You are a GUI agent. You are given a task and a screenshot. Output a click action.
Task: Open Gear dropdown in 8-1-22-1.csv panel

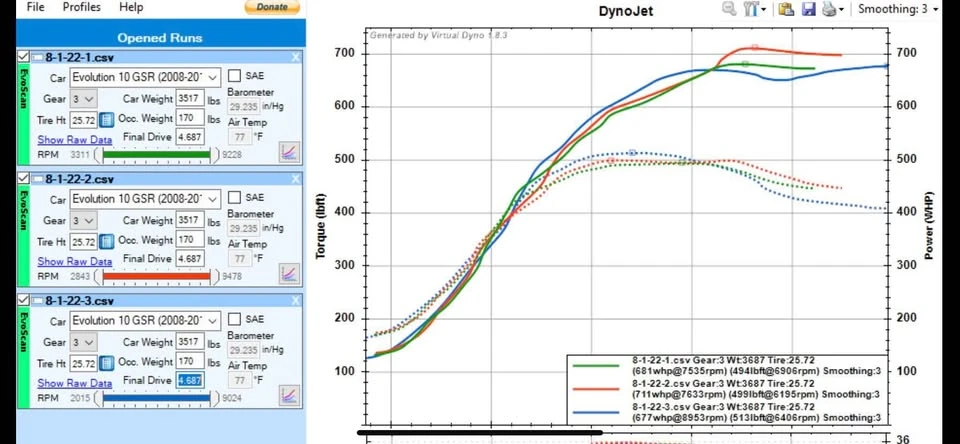[83, 99]
